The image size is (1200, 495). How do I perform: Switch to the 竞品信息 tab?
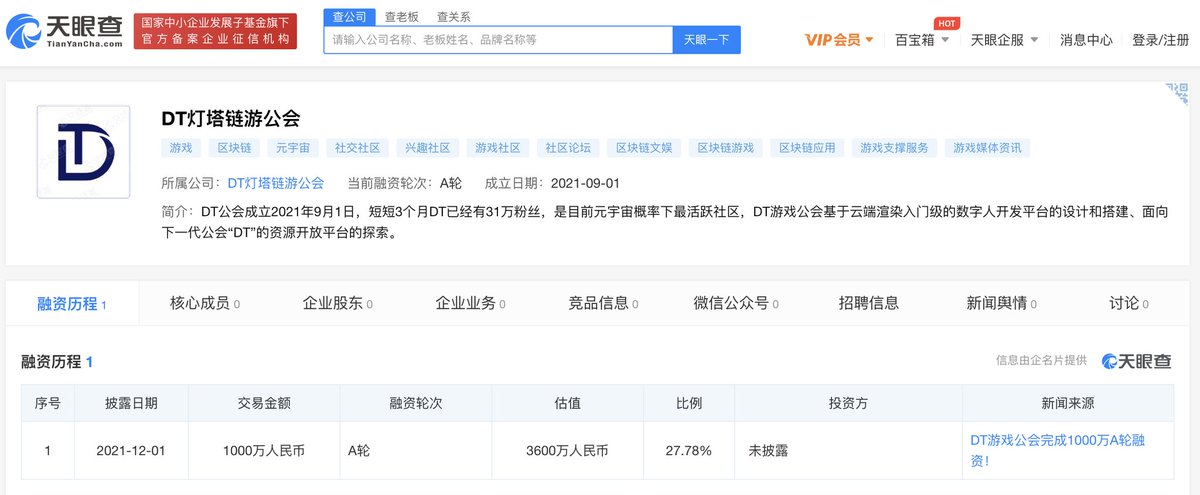click(604, 303)
